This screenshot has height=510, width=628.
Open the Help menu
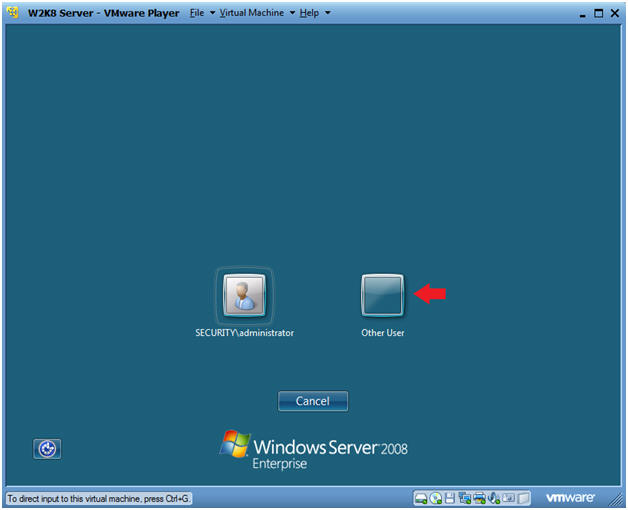click(309, 13)
